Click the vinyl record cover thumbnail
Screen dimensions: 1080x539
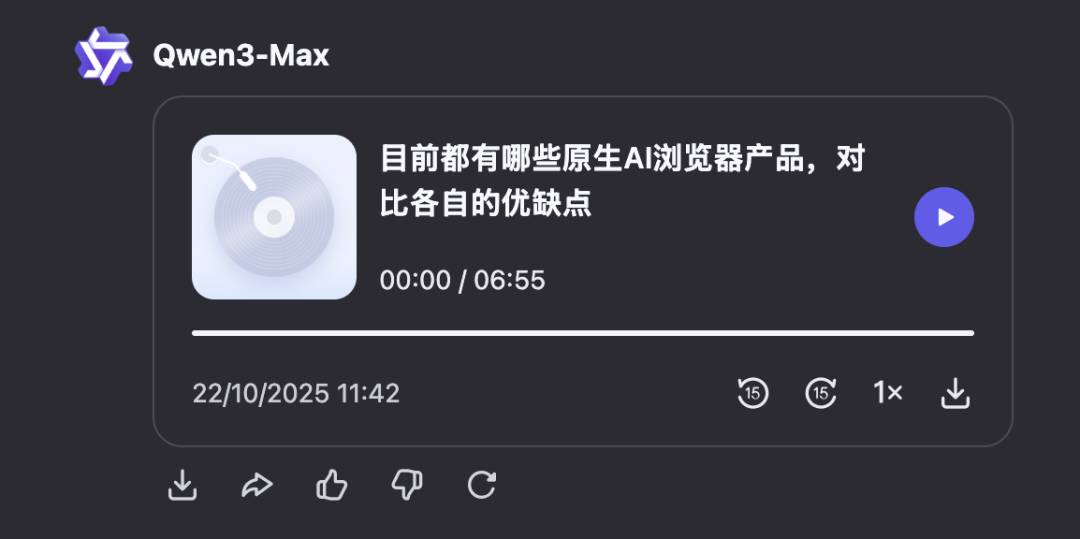[274, 217]
